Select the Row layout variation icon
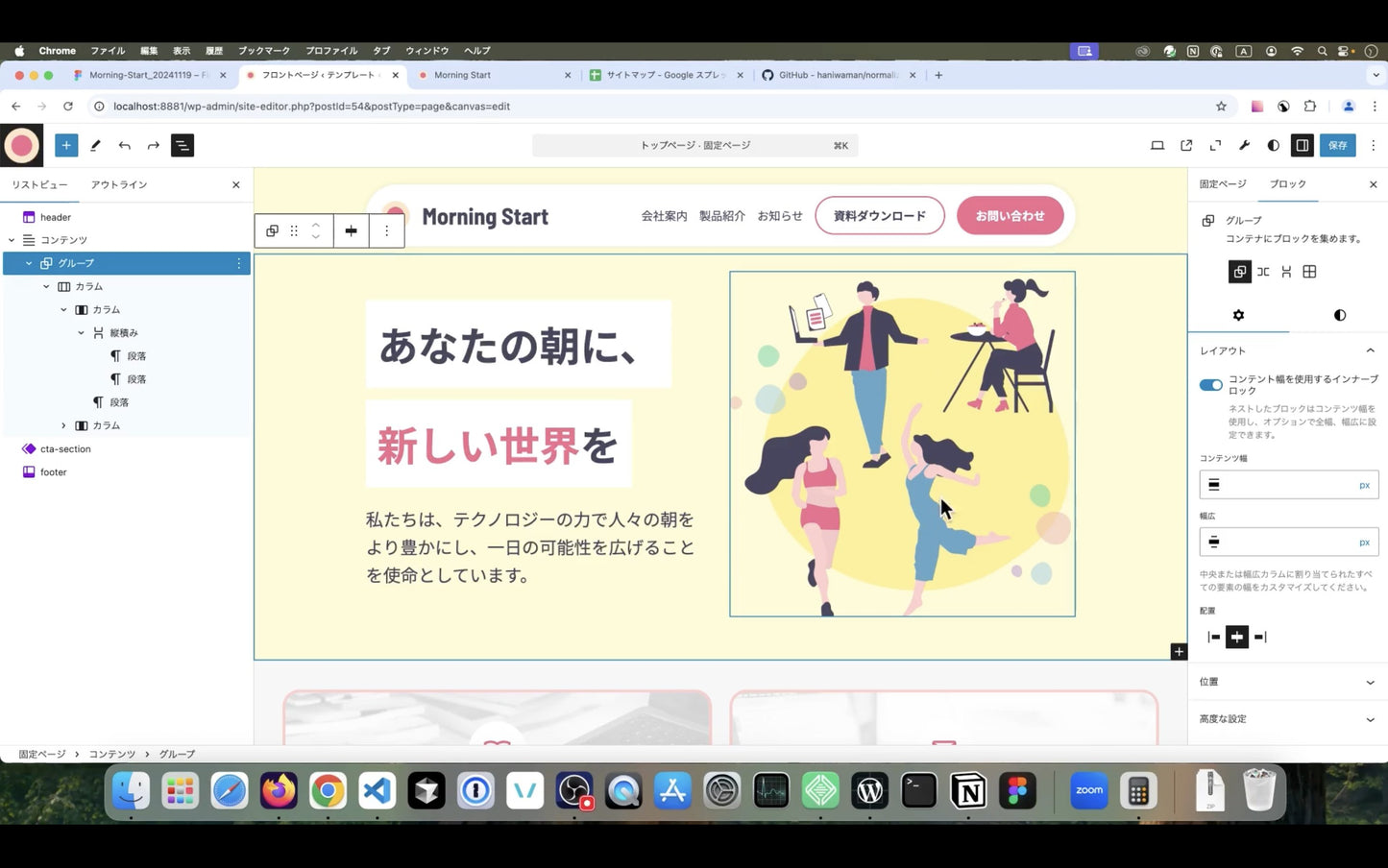 [1262, 272]
